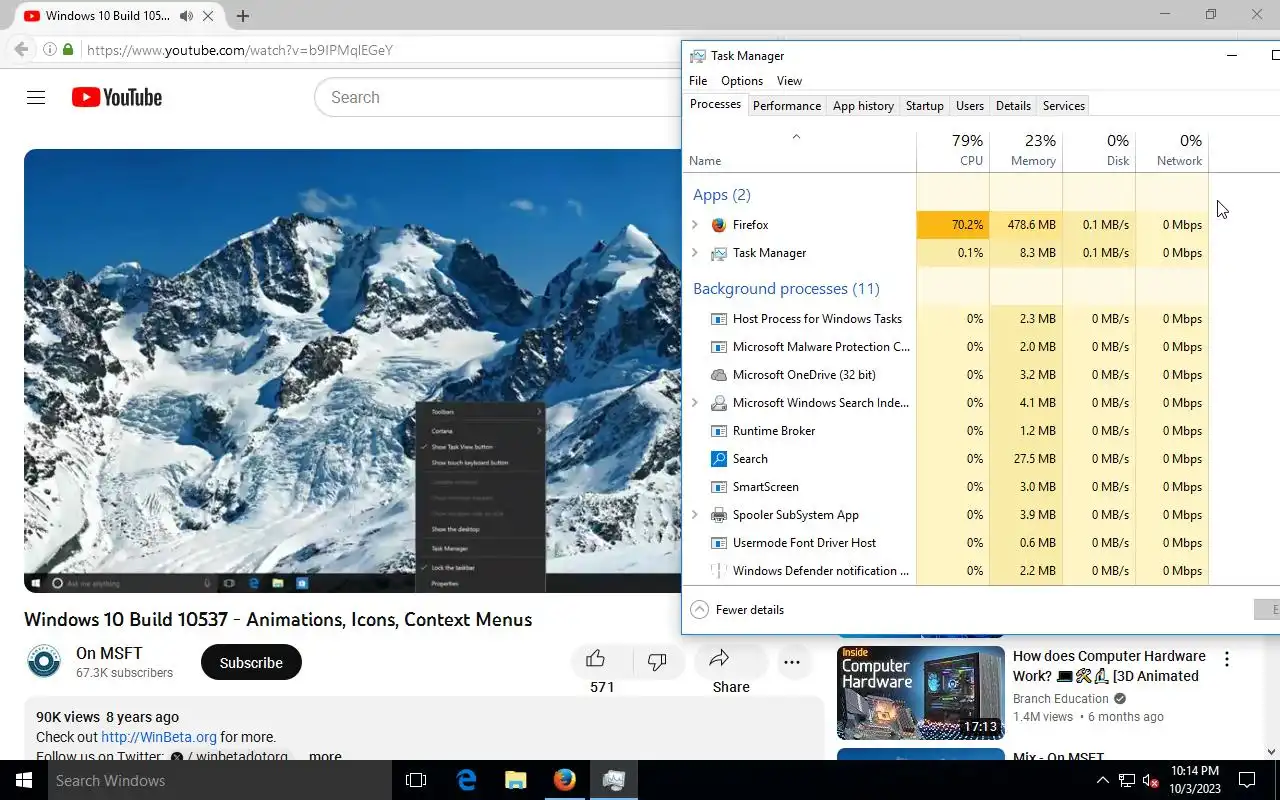Switch to the Details tab
1280x800 pixels.
[x=1013, y=106]
